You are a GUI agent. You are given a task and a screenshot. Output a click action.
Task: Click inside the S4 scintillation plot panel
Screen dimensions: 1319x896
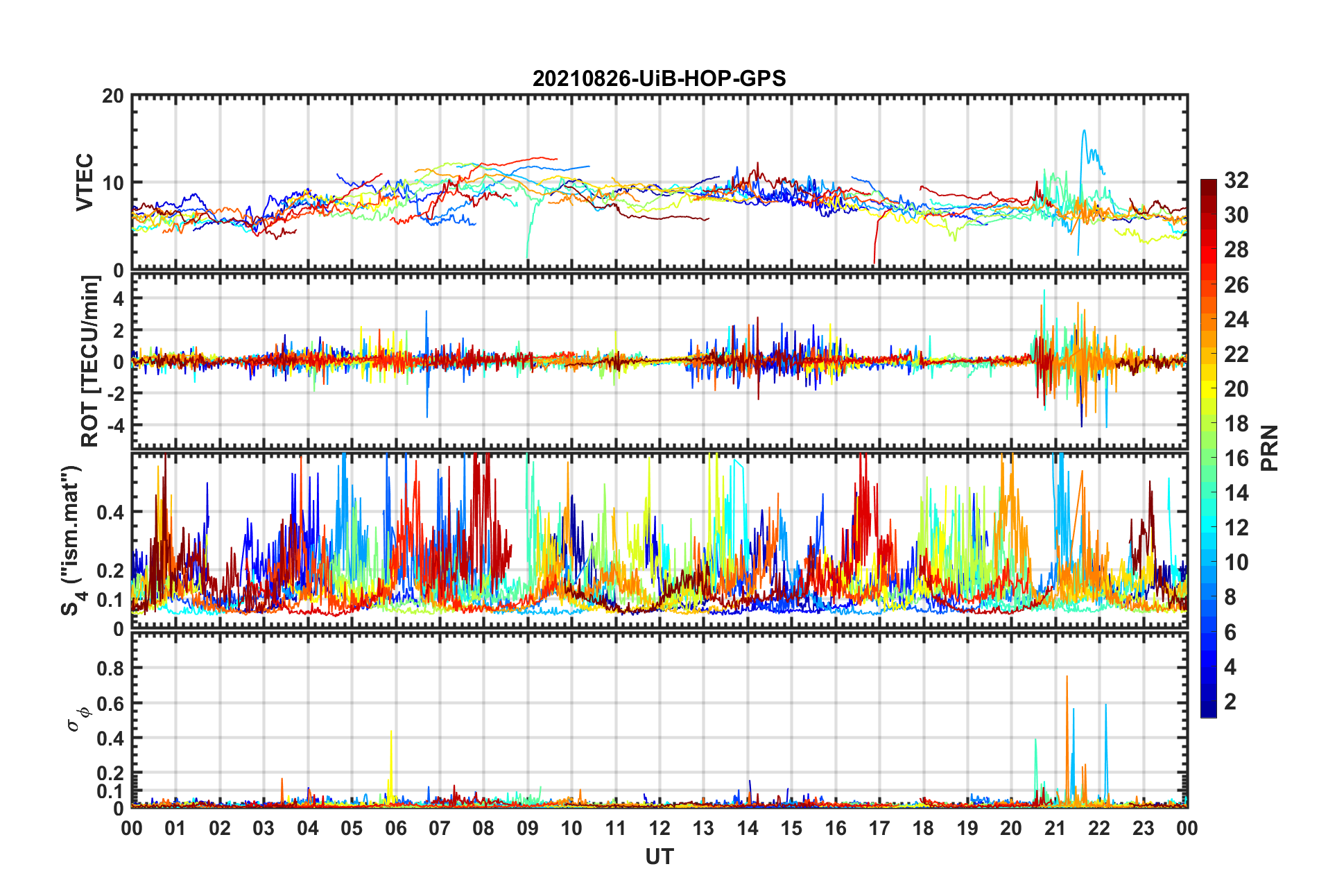point(659,541)
